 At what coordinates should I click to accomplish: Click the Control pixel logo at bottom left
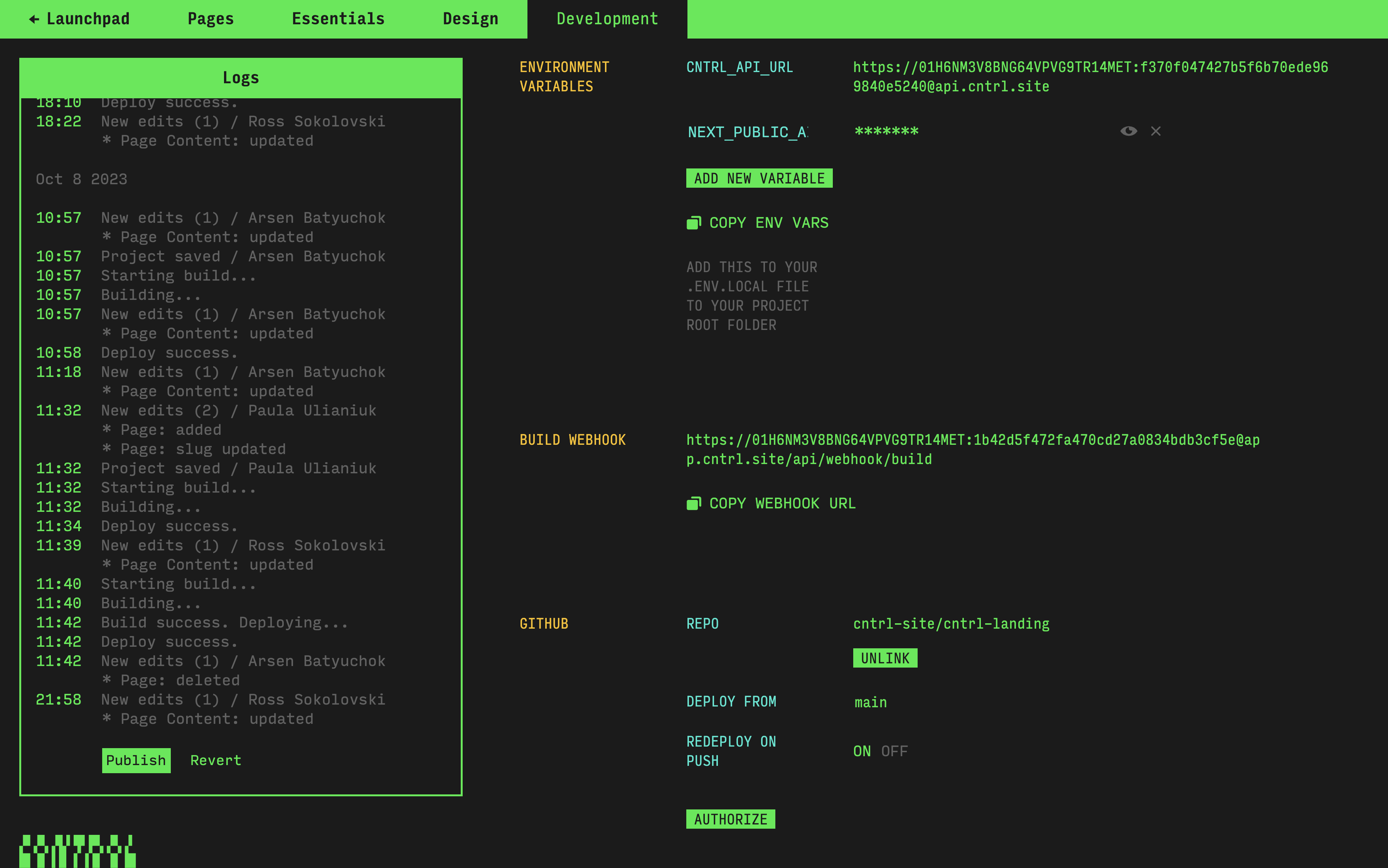coord(77,851)
